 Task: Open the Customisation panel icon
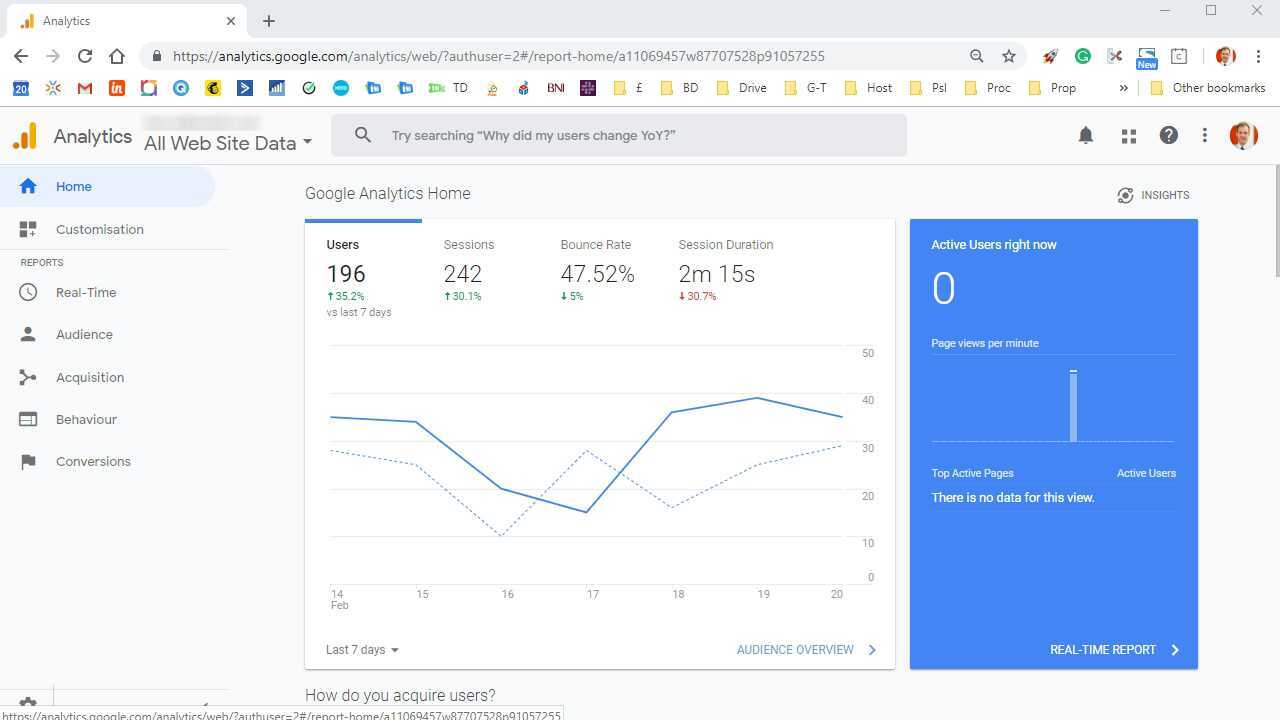[28, 229]
